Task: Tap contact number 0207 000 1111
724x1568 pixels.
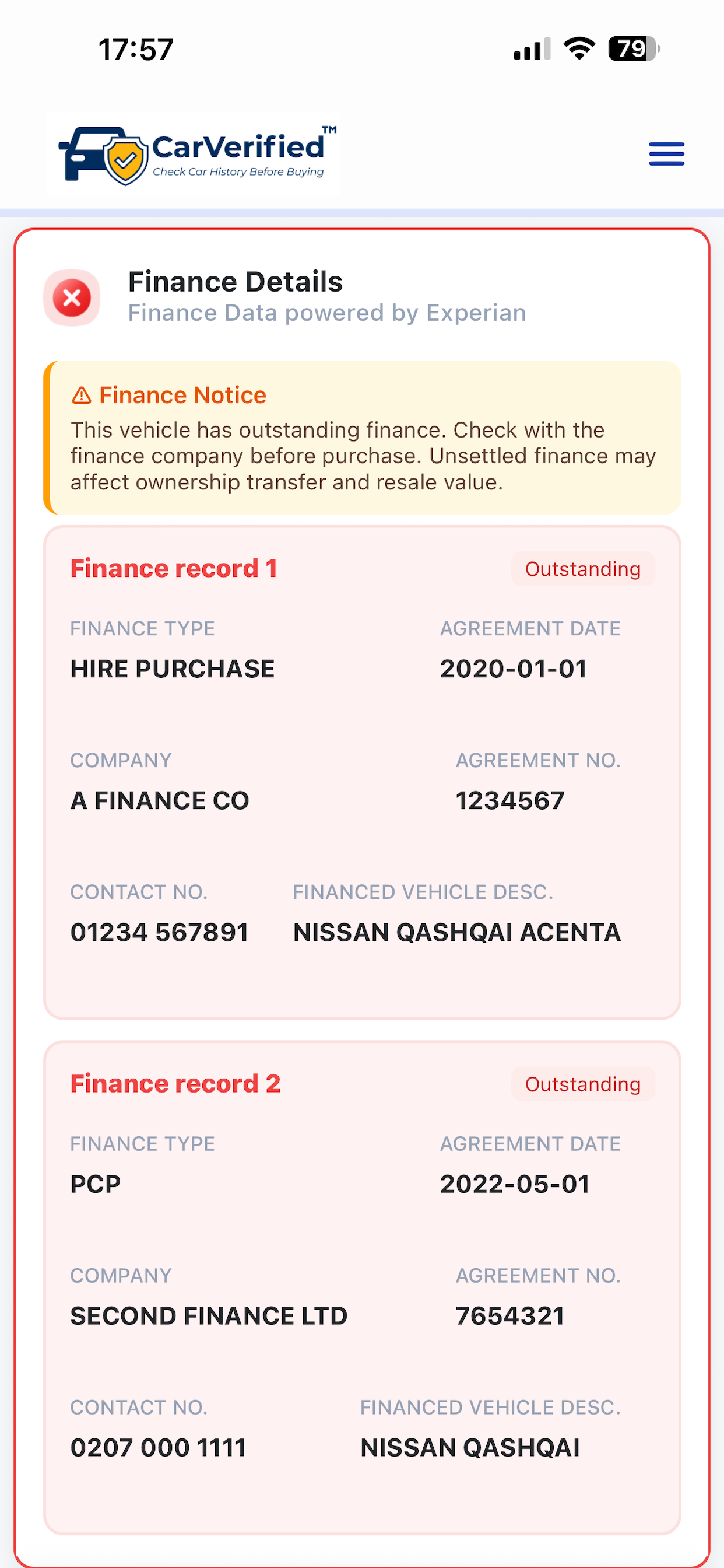Action: point(158,1447)
